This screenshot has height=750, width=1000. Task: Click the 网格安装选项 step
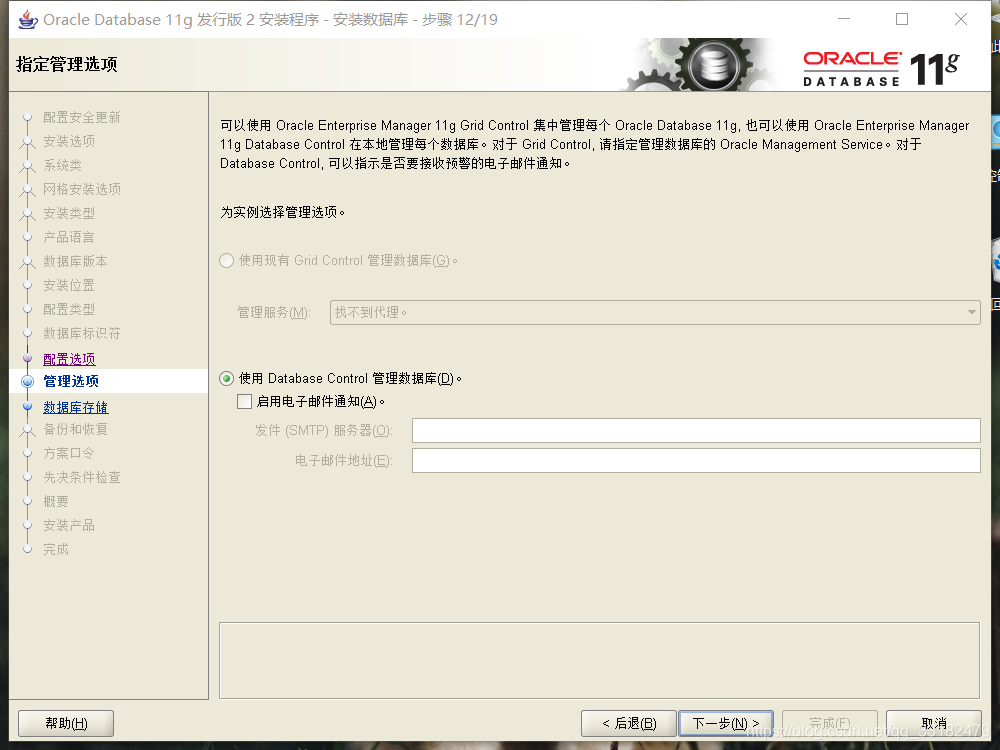pyautogui.click(x=82, y=189)
